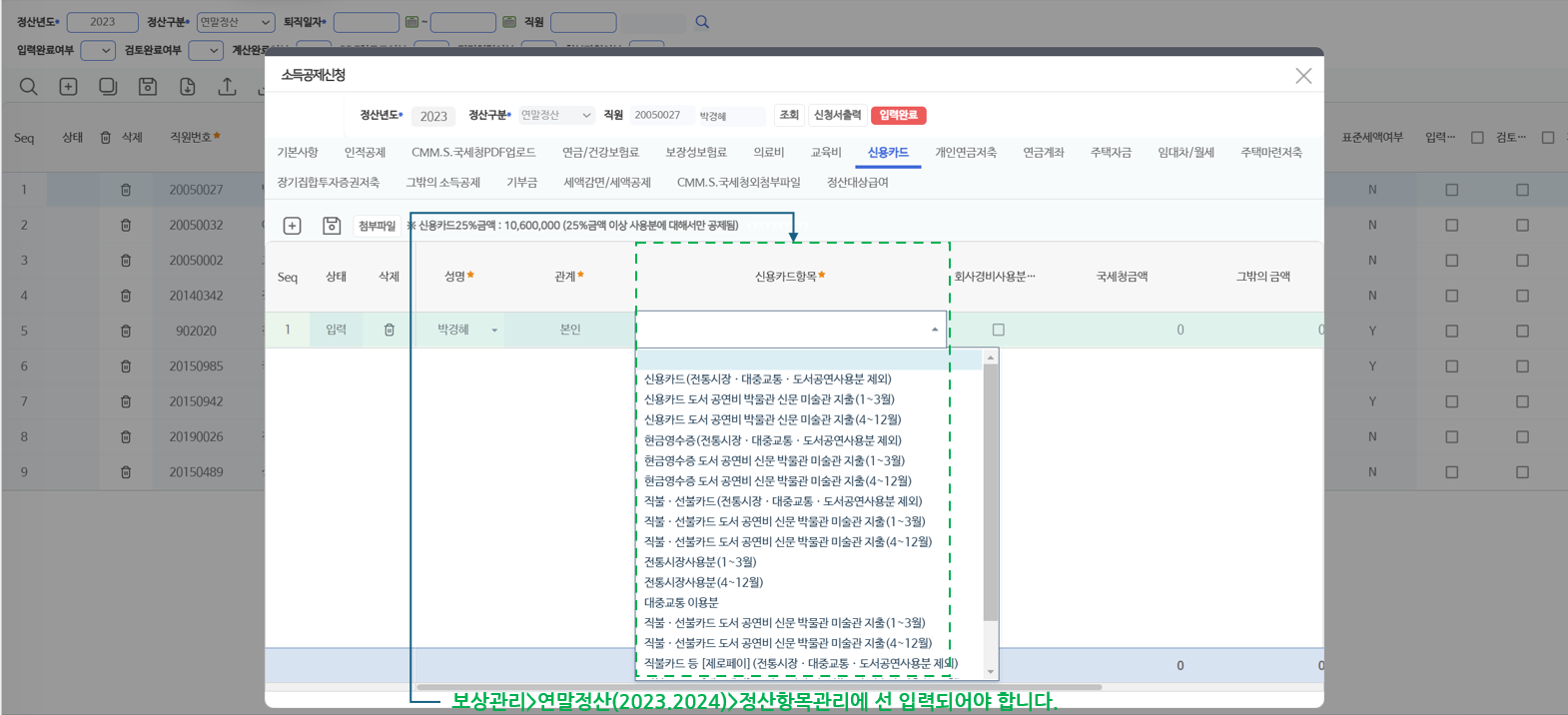Image resolution: width=1568 pixels, height=715 pixels.
Task: Click the save icon in 소득공제신청 dialog
Action: point(332,226)
